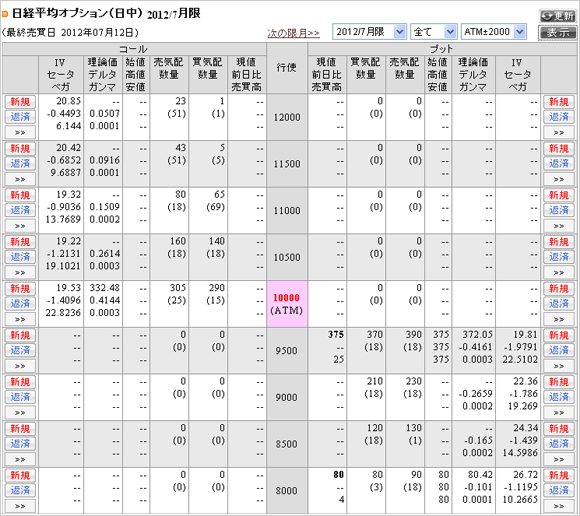
Task: Click put bid price 210 for 9000
Action: click(x=374, y=381)
